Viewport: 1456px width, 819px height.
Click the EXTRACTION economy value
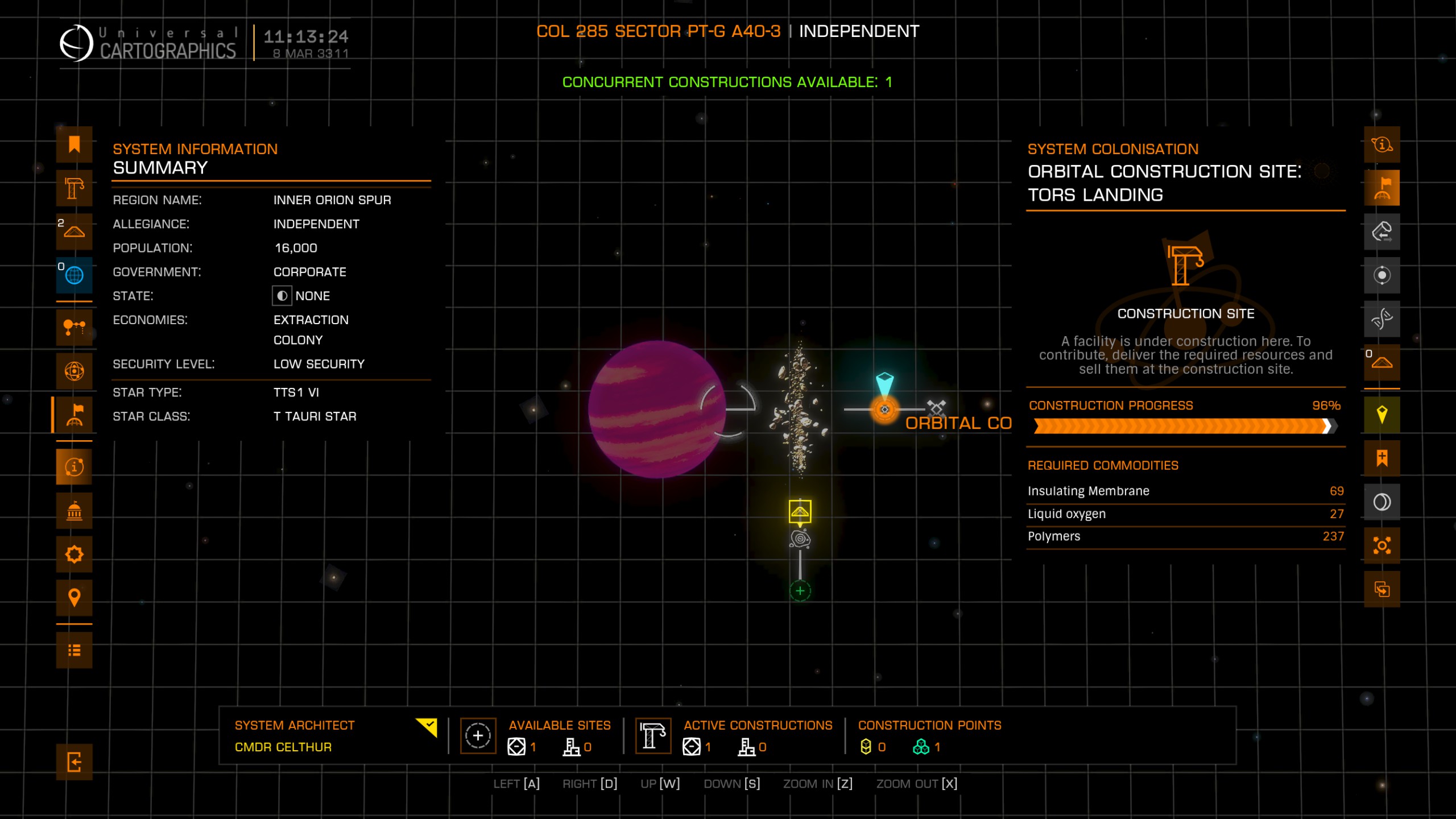pyautogui.click(x=311, y=320)
